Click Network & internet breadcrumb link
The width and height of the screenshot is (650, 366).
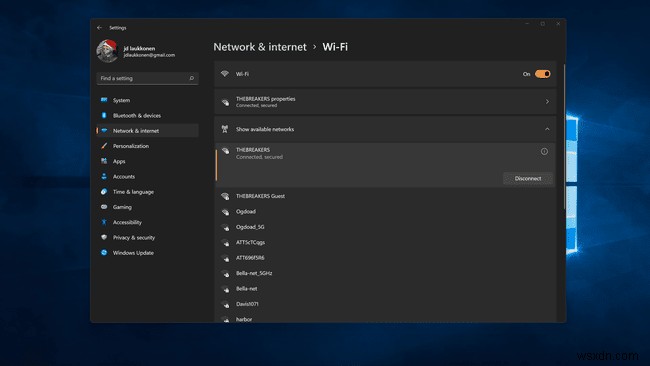pyautogui.click(x=260, y=47)
